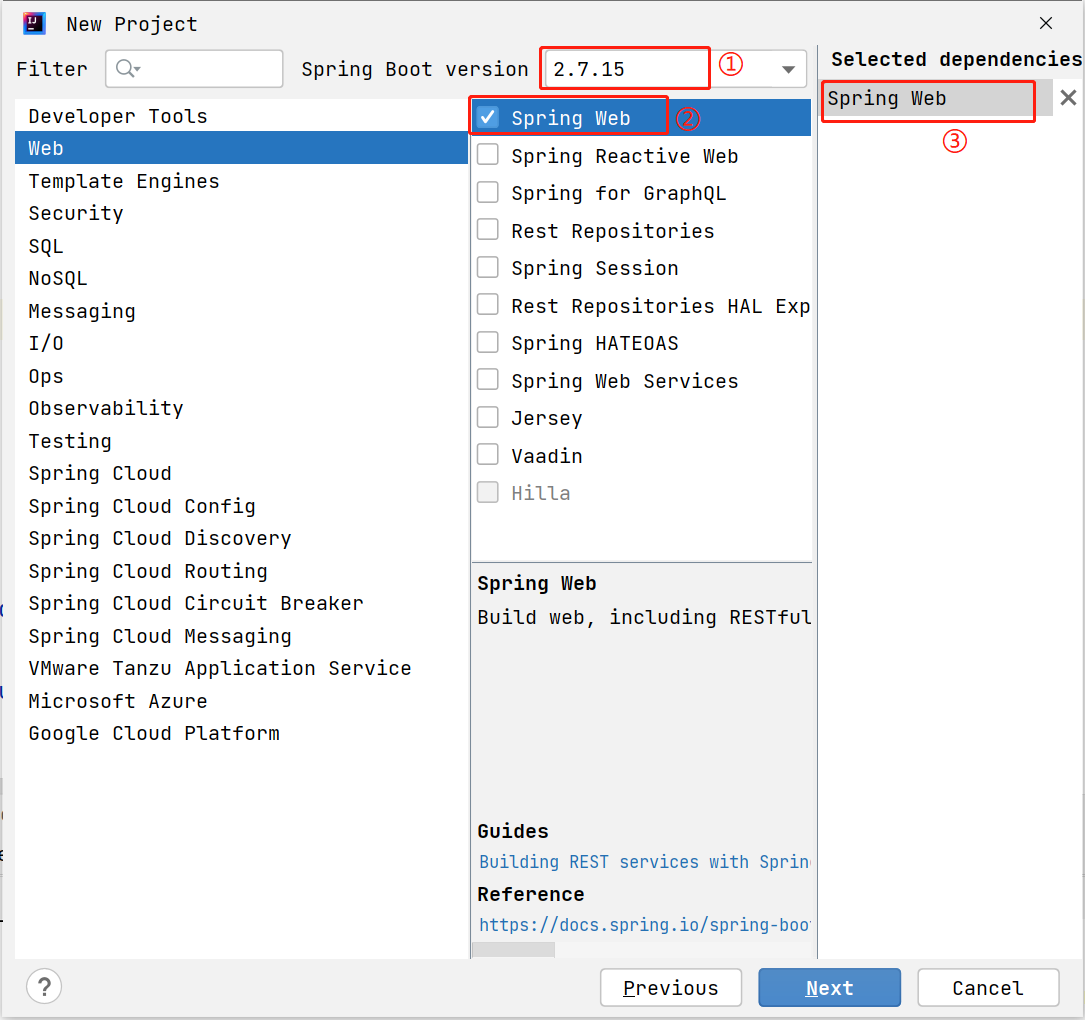
Task: Click the Next button
Action: 830,987
